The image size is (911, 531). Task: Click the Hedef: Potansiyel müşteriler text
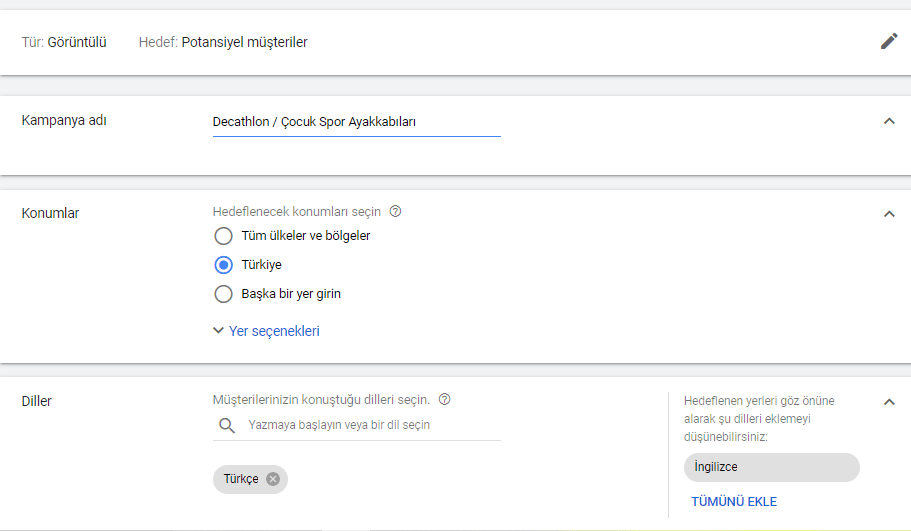pyautogui.click(x=223, y=42)
